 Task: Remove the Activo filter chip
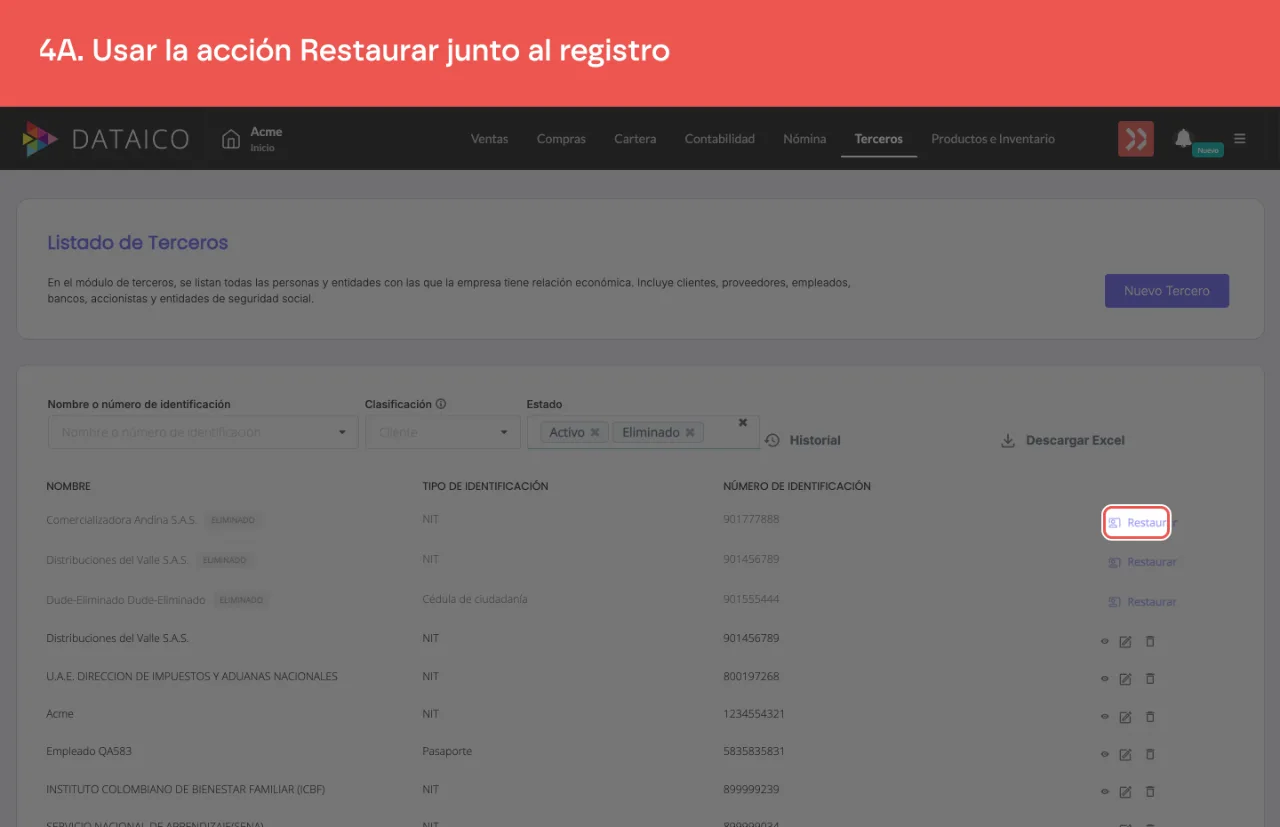[x=595, y=432]
